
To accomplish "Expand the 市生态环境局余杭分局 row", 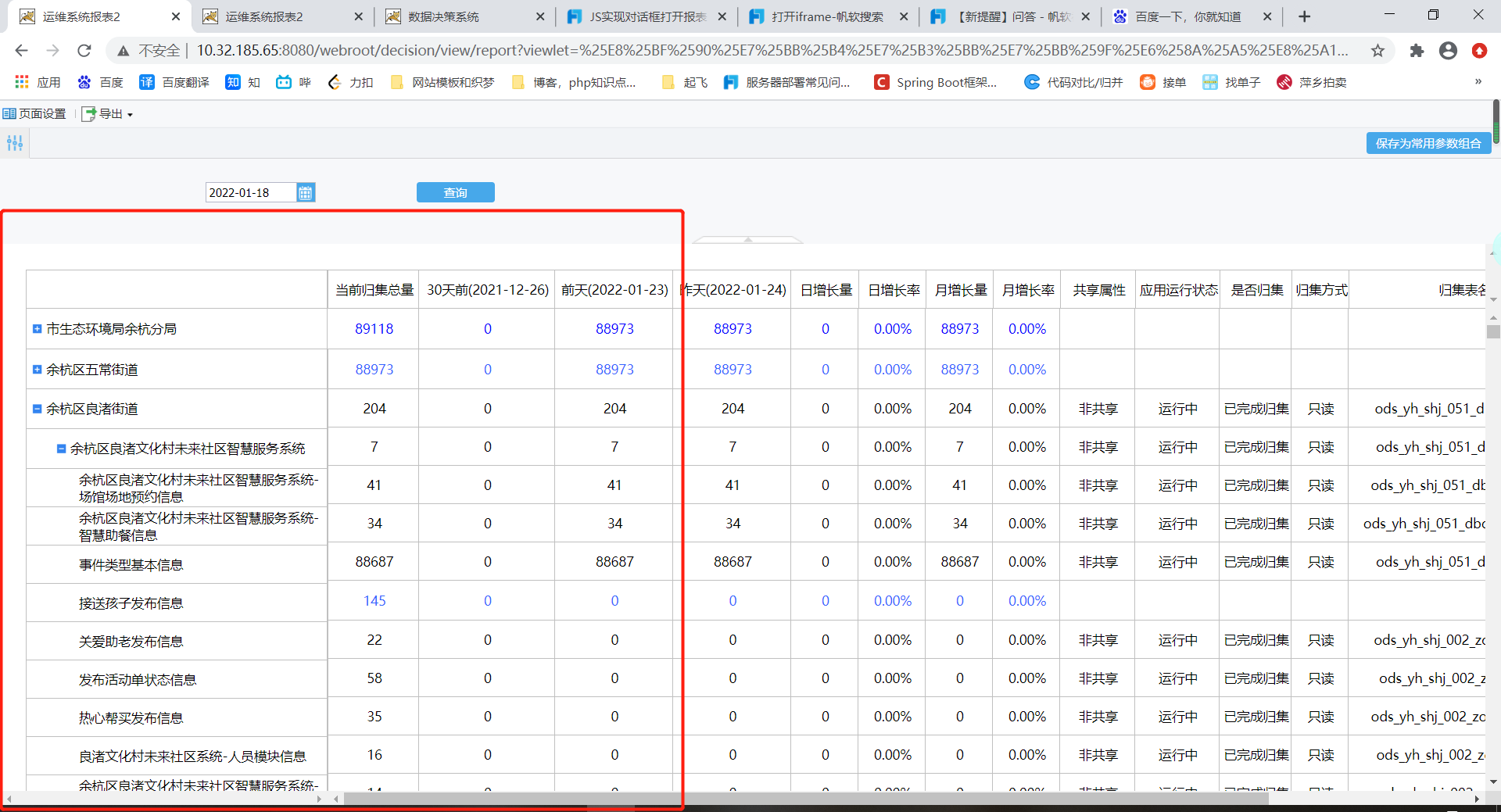I will tap(37, 329).
